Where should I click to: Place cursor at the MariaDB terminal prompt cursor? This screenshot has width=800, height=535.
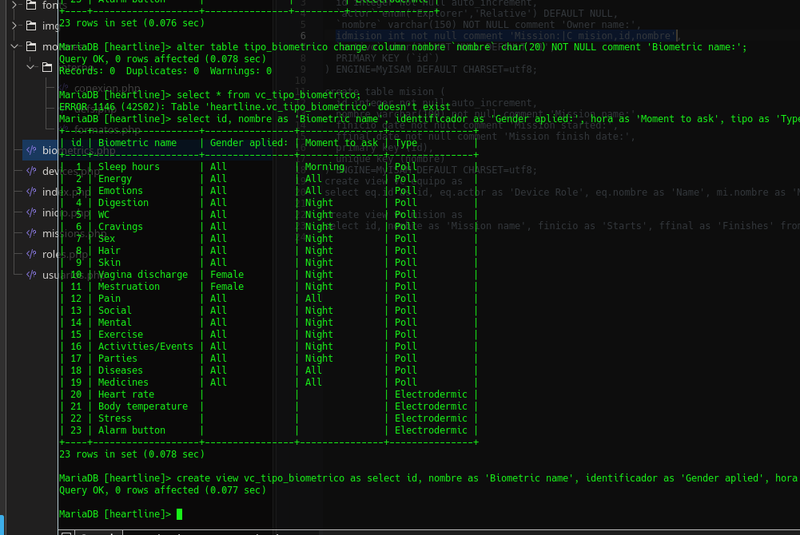(179, 514)
